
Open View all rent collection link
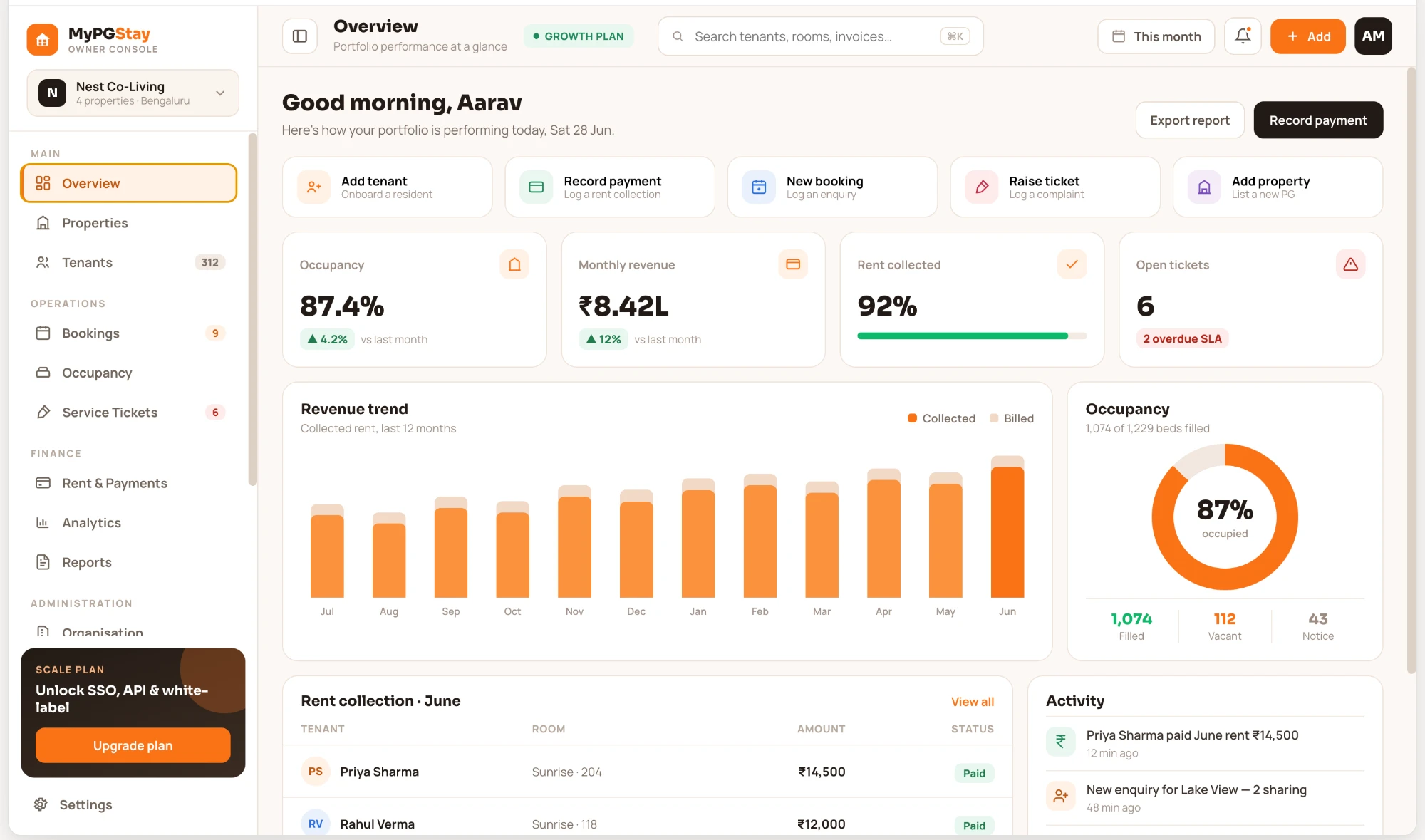pyautogui.click(x=972, y=702)
